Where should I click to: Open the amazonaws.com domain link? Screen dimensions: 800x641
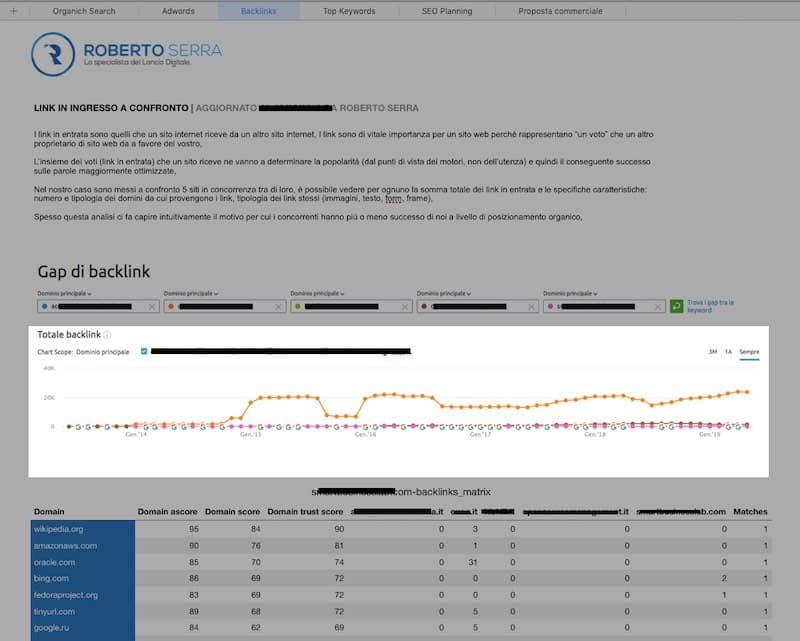(x=65, y=546)
